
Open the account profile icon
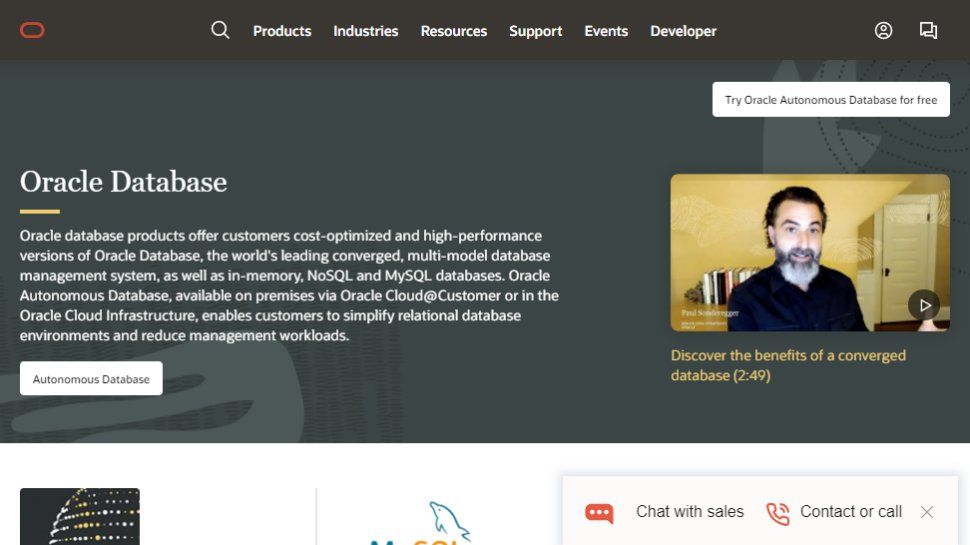(883, 30)
